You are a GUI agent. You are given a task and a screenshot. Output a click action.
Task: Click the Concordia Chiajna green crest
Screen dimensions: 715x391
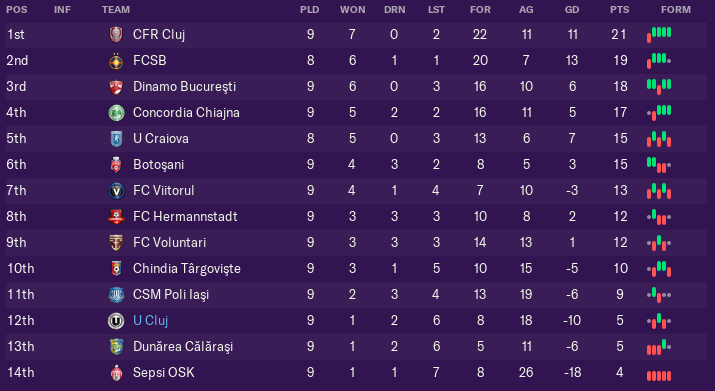(x=116, y=113)
